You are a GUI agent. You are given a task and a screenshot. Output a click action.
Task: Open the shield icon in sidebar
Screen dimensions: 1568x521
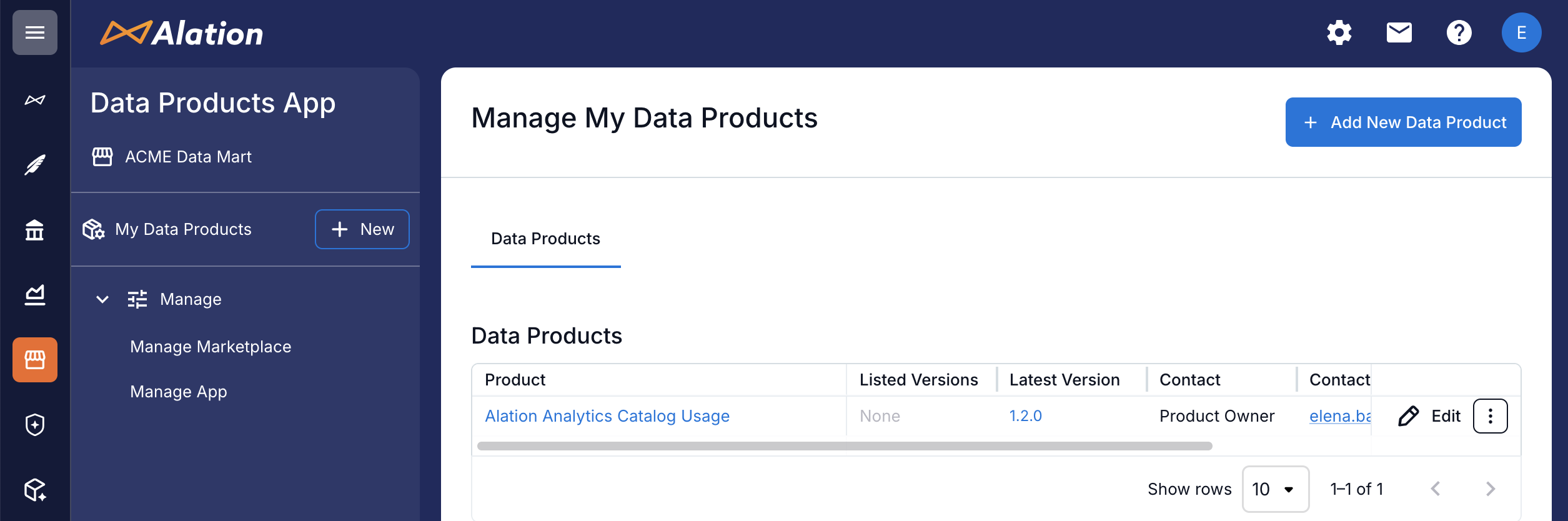pos(35,425)
